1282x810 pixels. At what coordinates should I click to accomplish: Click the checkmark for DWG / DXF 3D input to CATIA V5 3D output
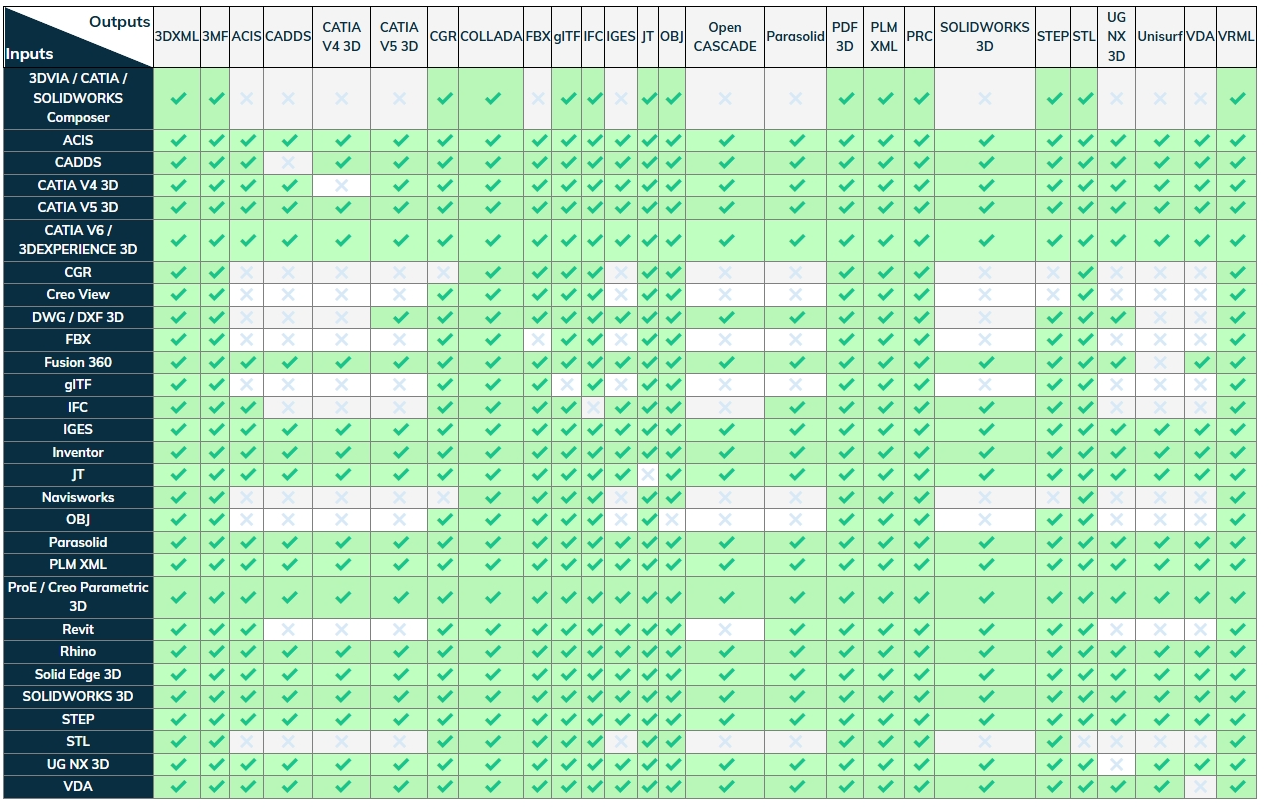click(x=400, y=317)
